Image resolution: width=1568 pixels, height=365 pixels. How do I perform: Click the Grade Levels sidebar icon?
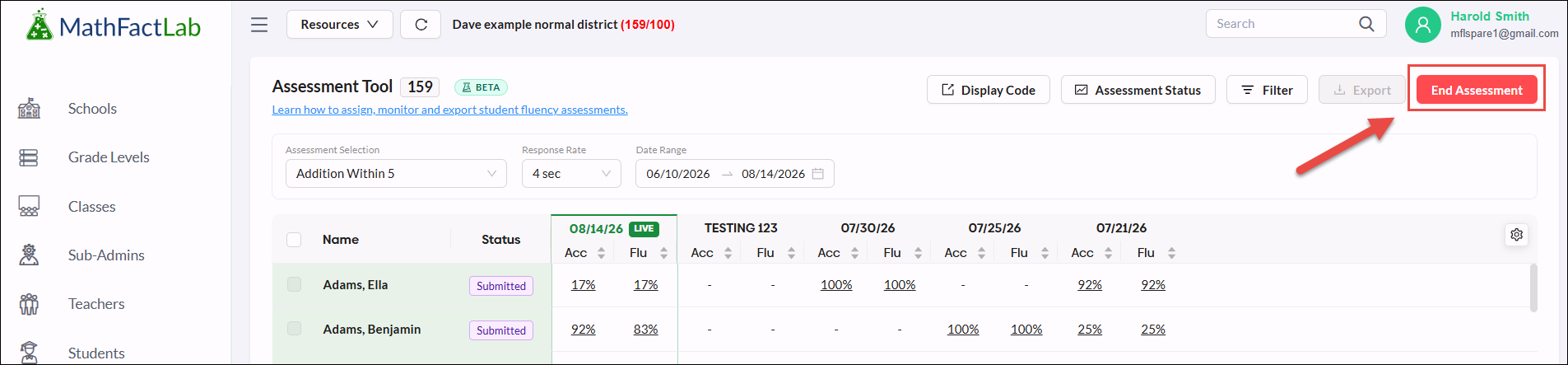(29, 157)
